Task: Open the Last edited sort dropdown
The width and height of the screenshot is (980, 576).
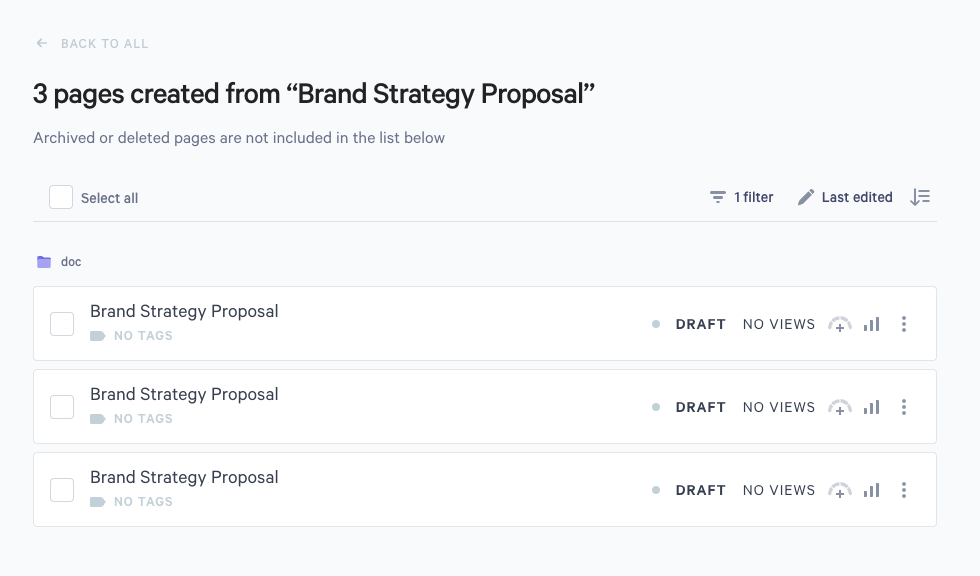Action: tap(845, 197)
